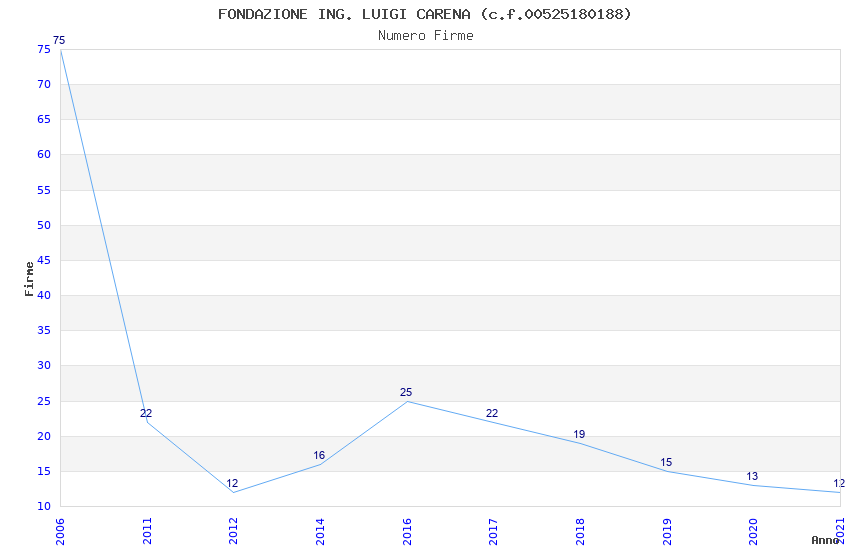
Task: Click y-axis tick value 25
Action: click(44, 402)
